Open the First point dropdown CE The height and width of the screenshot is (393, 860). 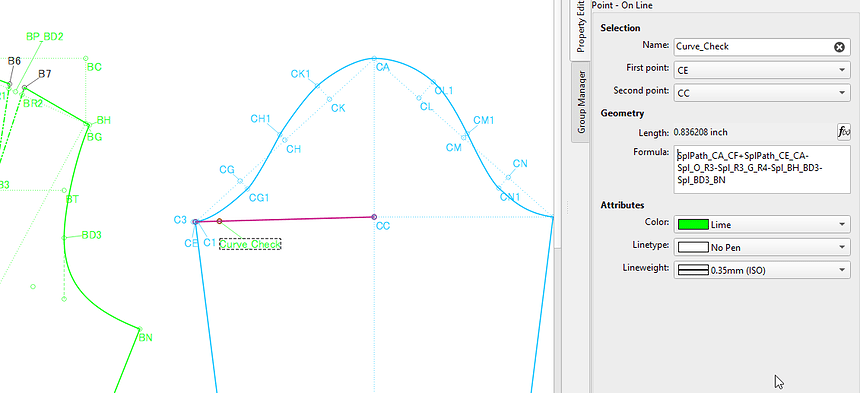click(x=762, y=70)
